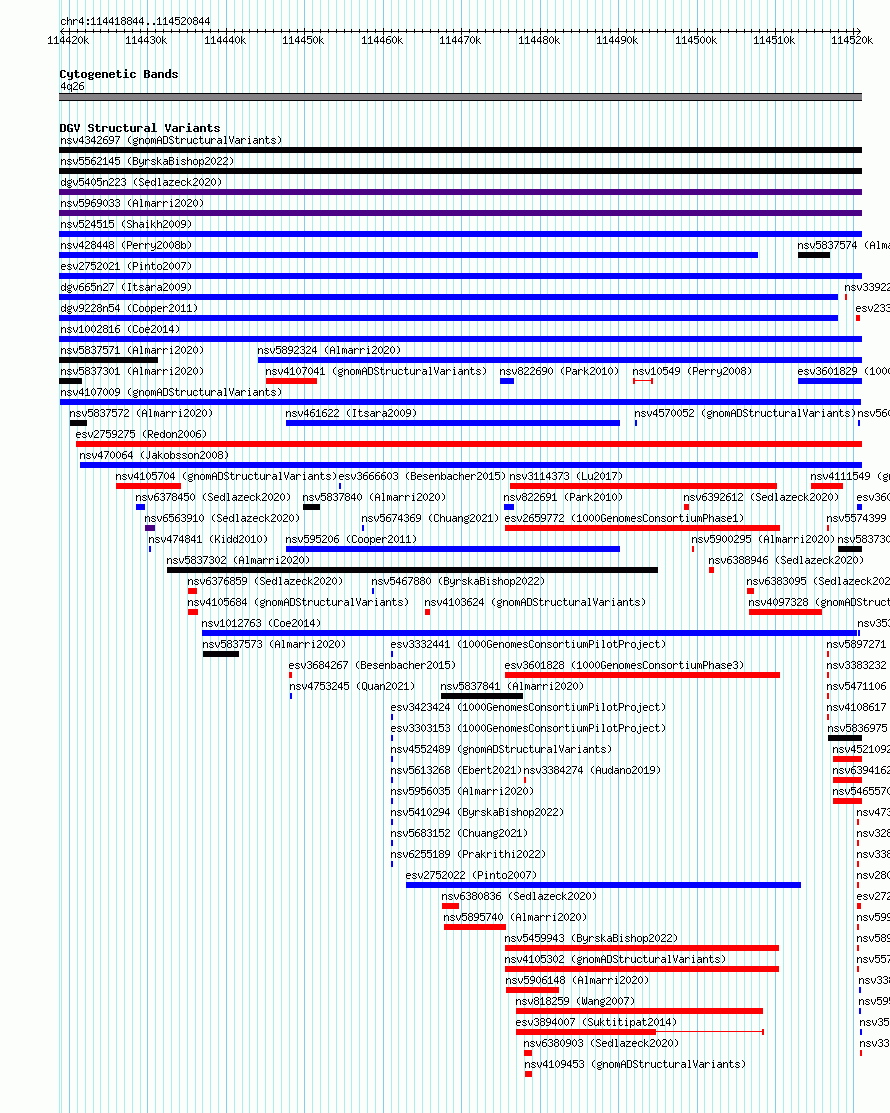Select nsv4103624 gnomAD label
The width and height of the screenshot is (890, 1113).
(535, 603)
